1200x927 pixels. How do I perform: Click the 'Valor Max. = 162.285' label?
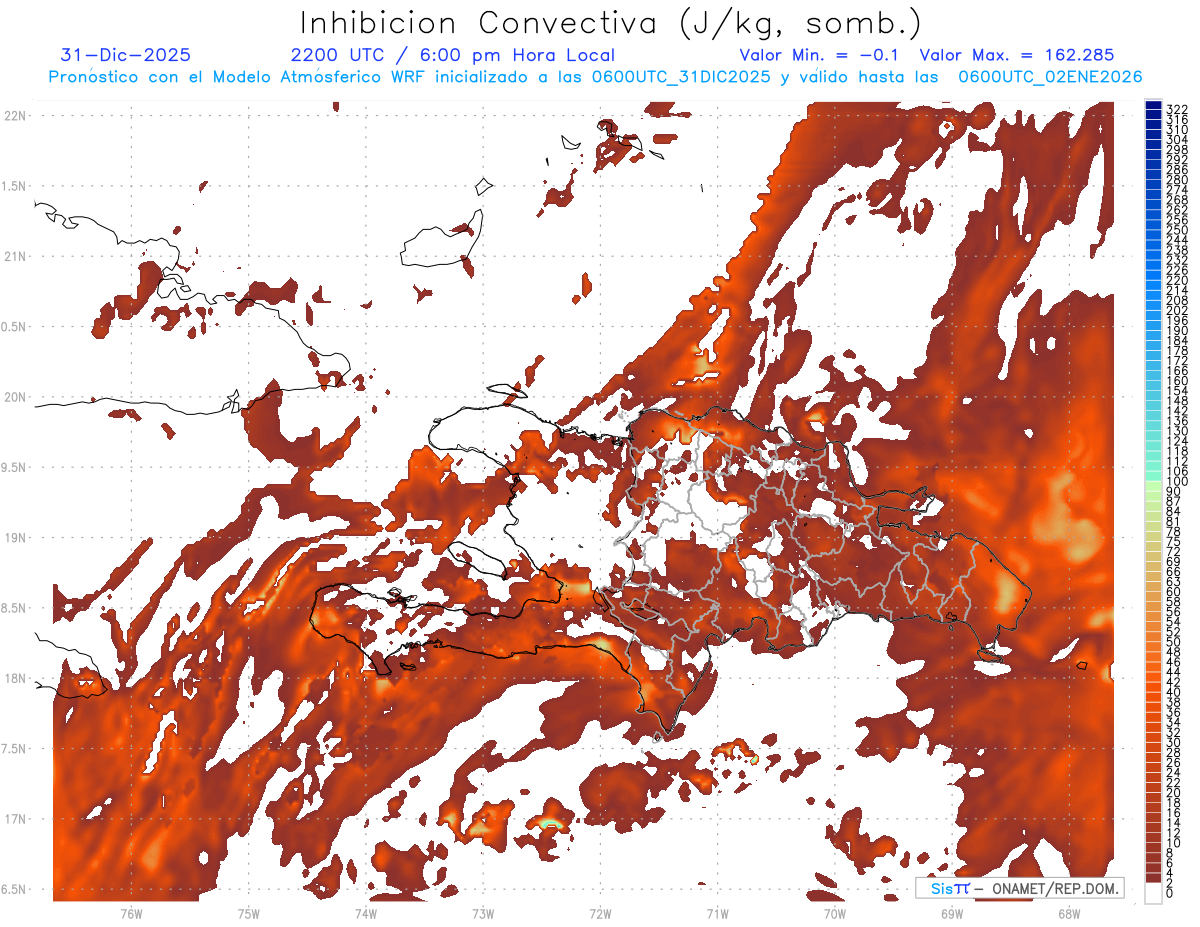(1017, 55)
